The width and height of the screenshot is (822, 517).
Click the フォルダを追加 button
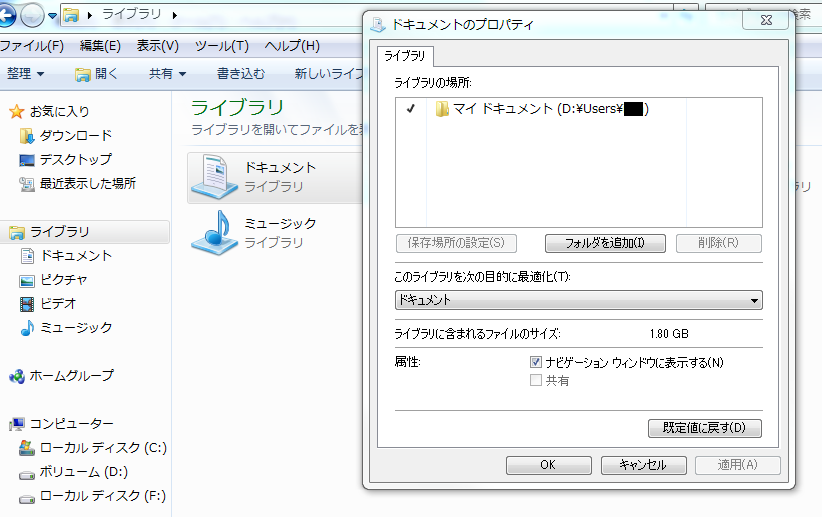[x=605, y=243]
